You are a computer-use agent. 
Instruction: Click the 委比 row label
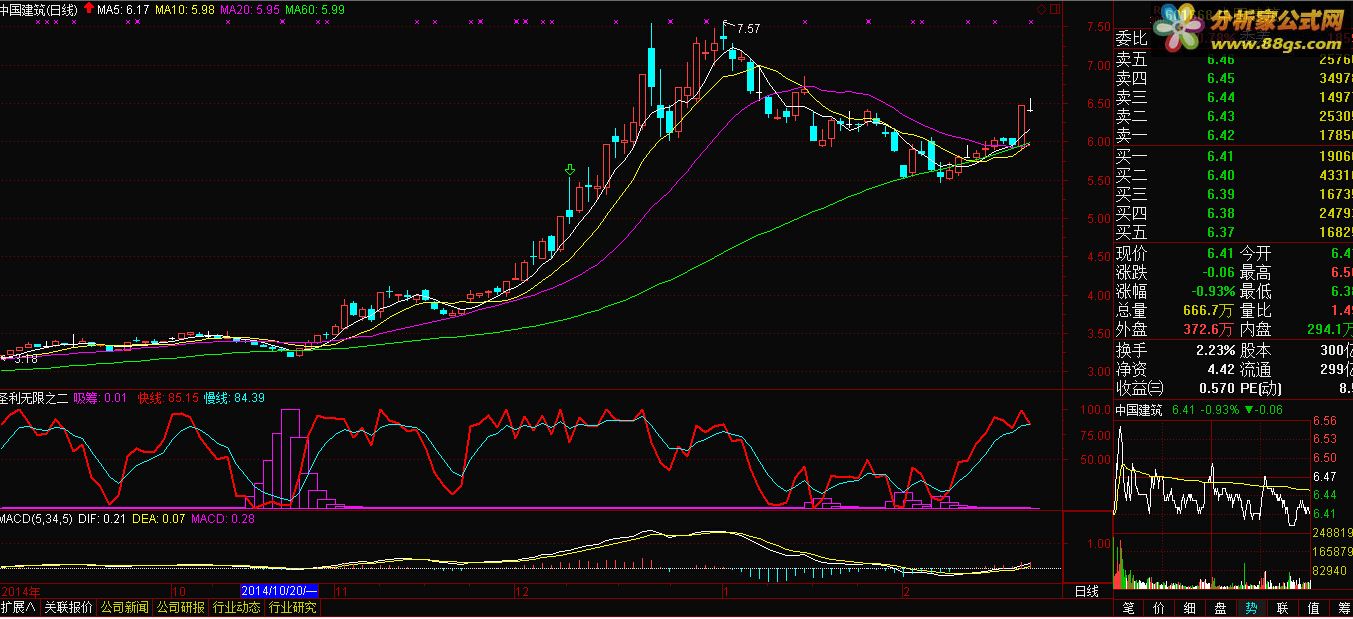point(1132,39)
